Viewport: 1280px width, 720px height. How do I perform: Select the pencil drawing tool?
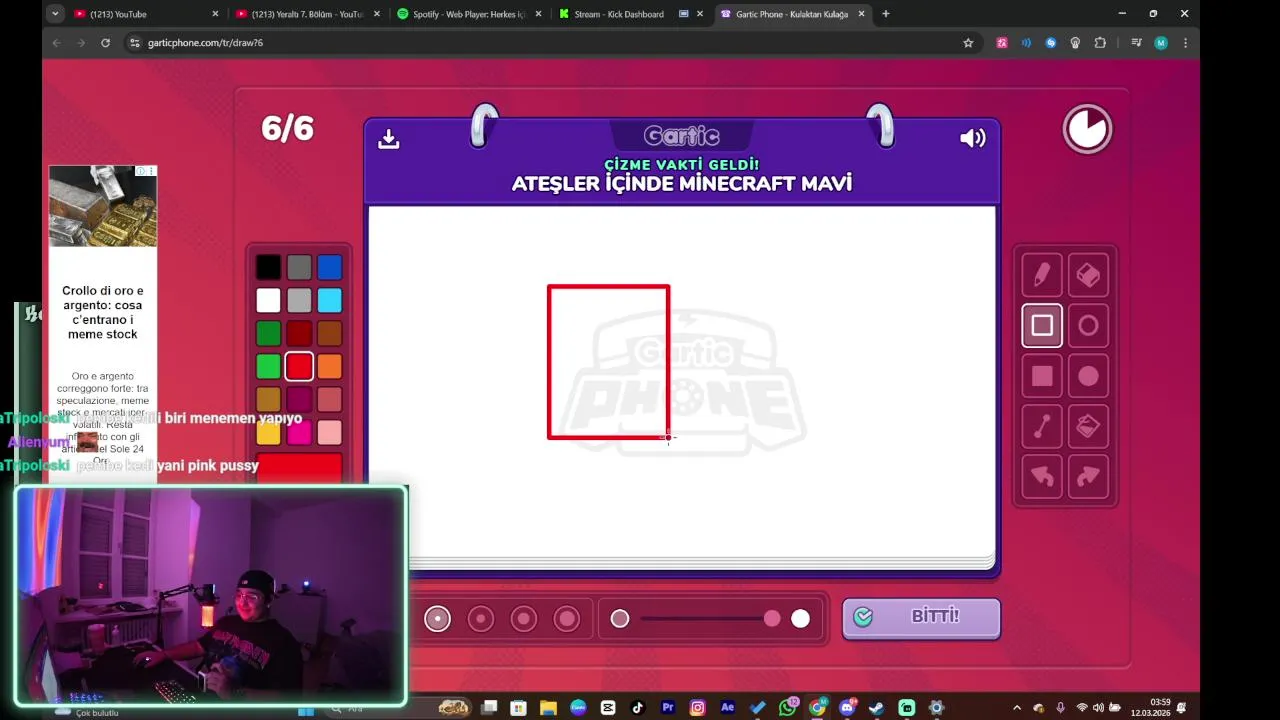click(1042, 274)
